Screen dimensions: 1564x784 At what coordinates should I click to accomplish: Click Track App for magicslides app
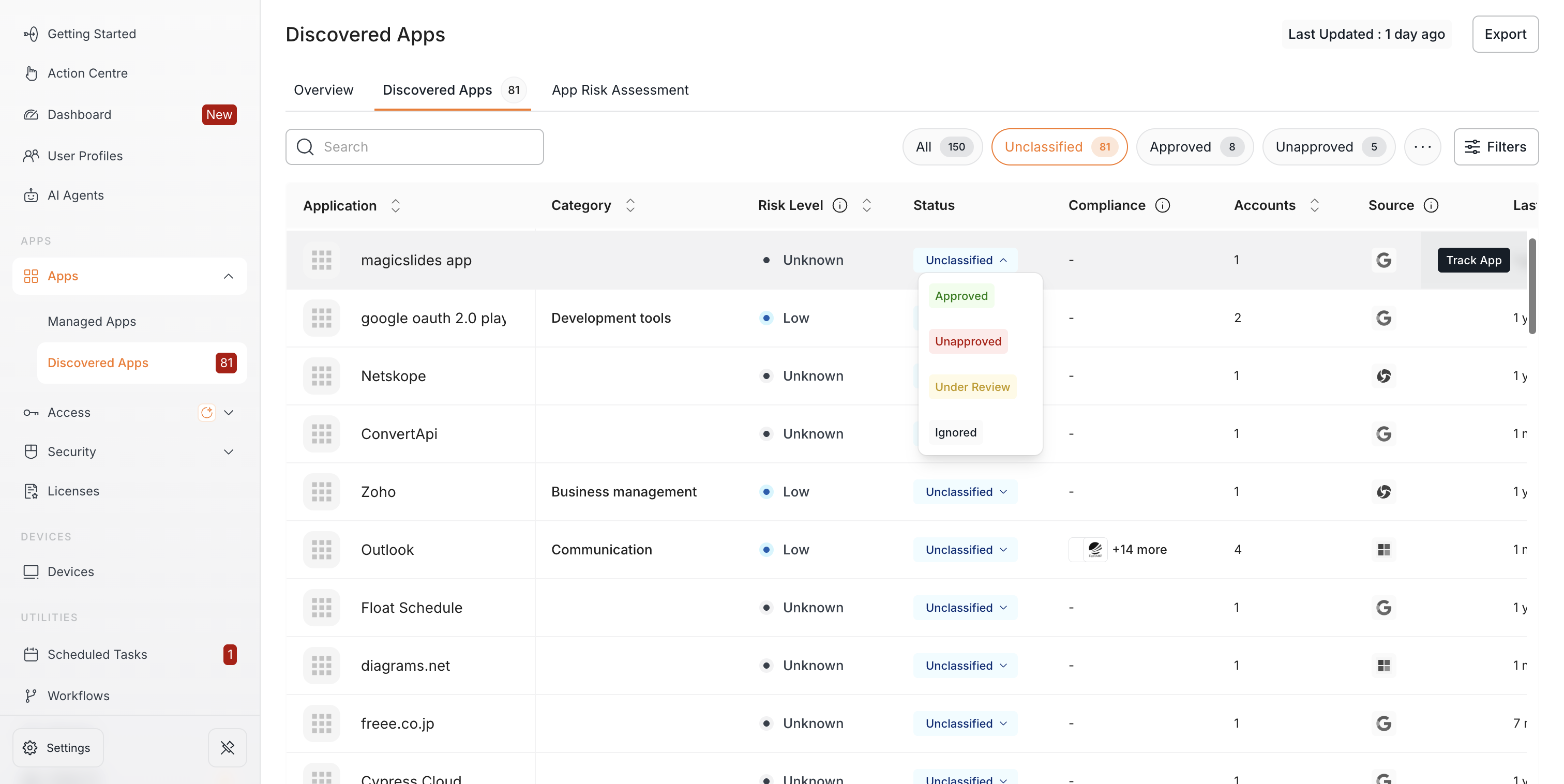[1473, 261]
